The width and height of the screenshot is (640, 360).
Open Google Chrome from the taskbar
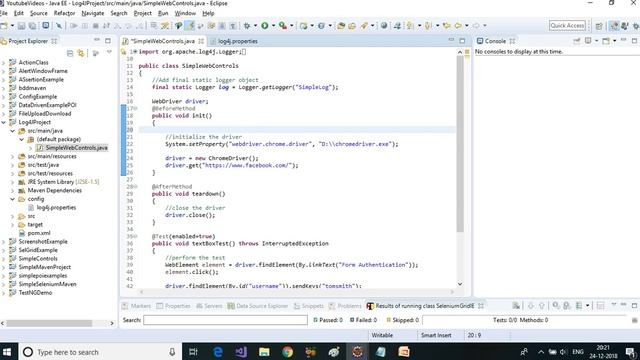pyautogui.click(x=287, y=351)
